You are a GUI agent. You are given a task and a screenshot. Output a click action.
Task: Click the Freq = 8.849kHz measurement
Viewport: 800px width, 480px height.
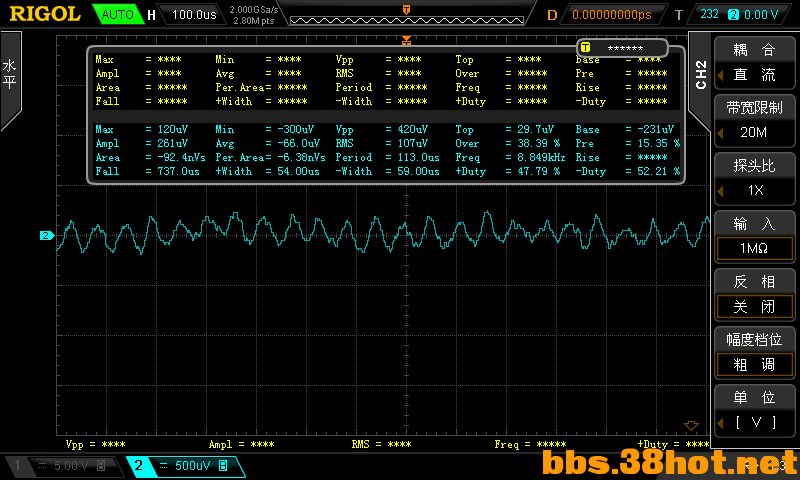pos(510,158)
